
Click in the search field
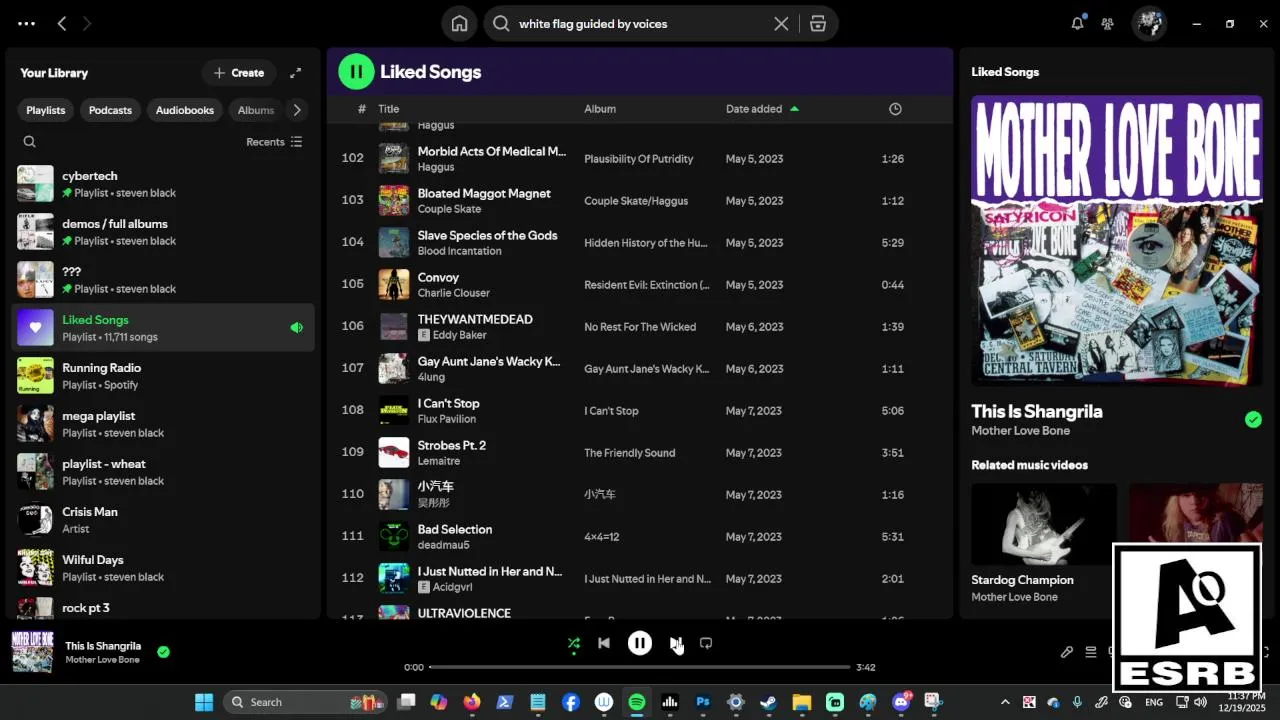640,24
